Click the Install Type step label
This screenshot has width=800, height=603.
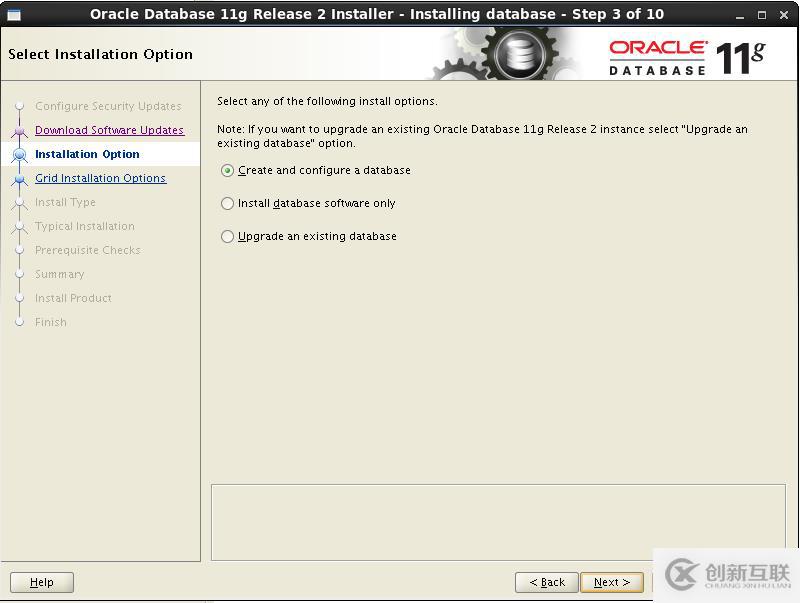pos(65,202)
